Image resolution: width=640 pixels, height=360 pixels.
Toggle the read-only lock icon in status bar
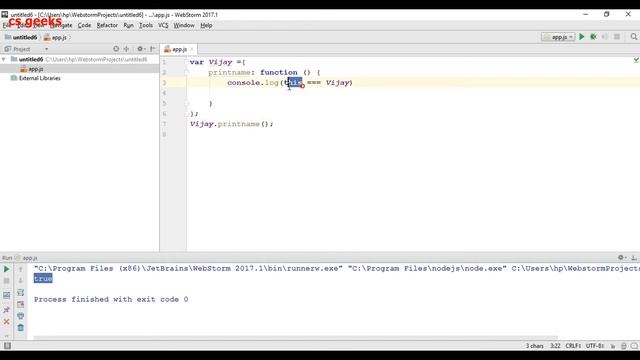(x=613, y=346)
